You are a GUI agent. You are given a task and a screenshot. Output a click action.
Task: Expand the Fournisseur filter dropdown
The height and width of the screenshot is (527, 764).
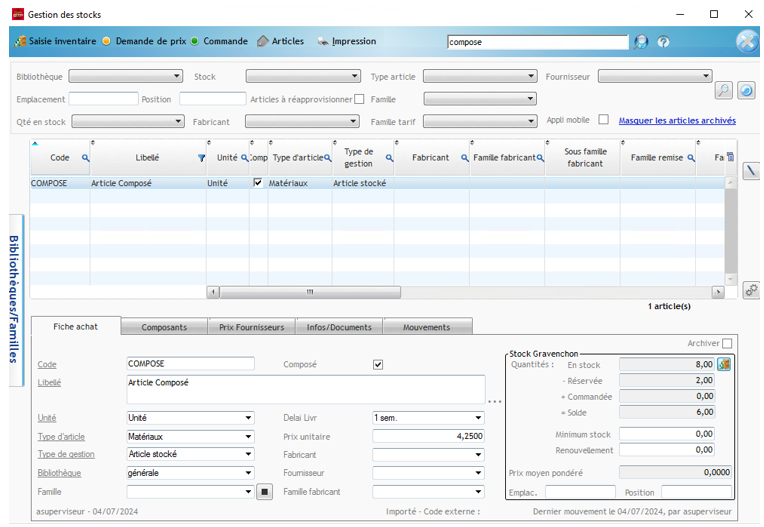[x=655, y=76]
